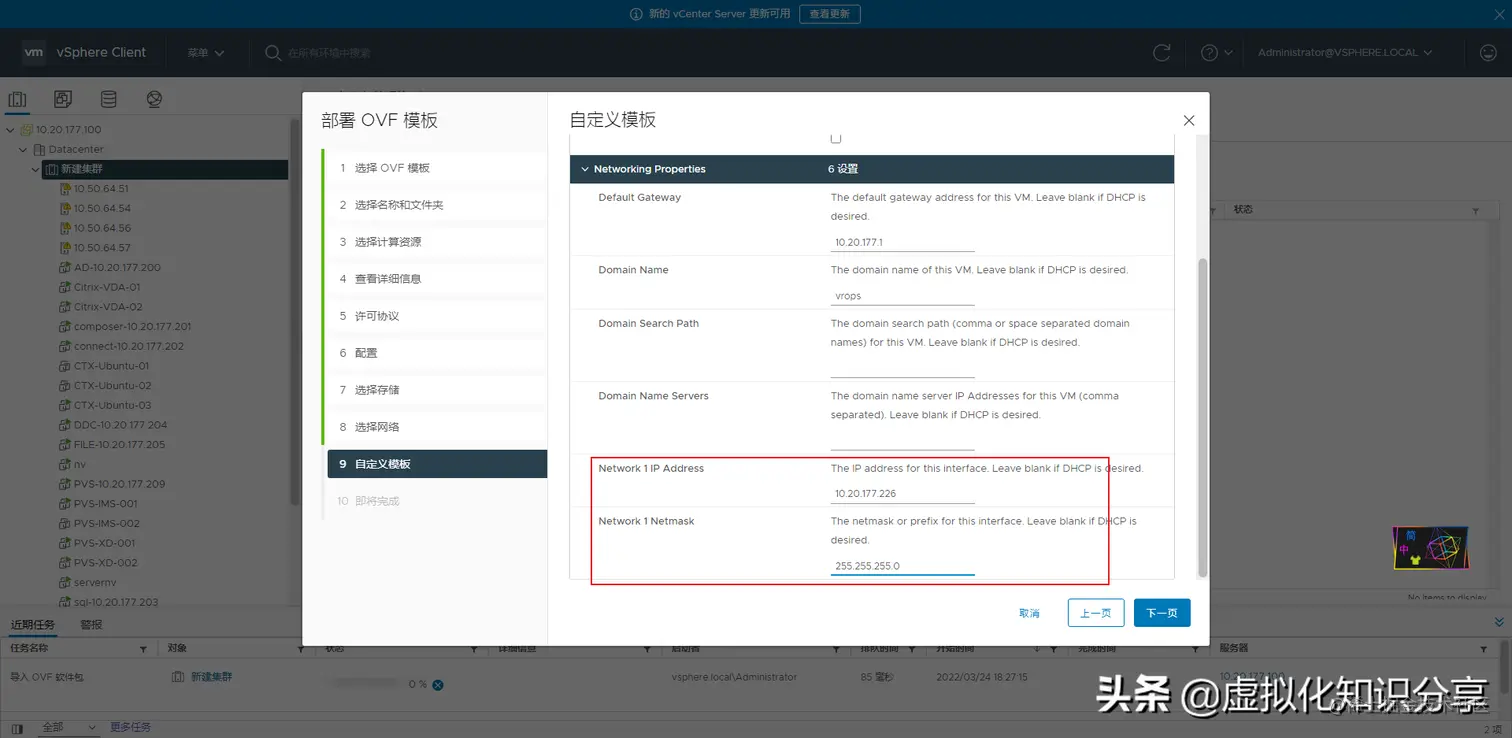Switch to the 警报 tab
Image resolution: width=1512 pixels, height=738 pixels.
pos(93,624)
